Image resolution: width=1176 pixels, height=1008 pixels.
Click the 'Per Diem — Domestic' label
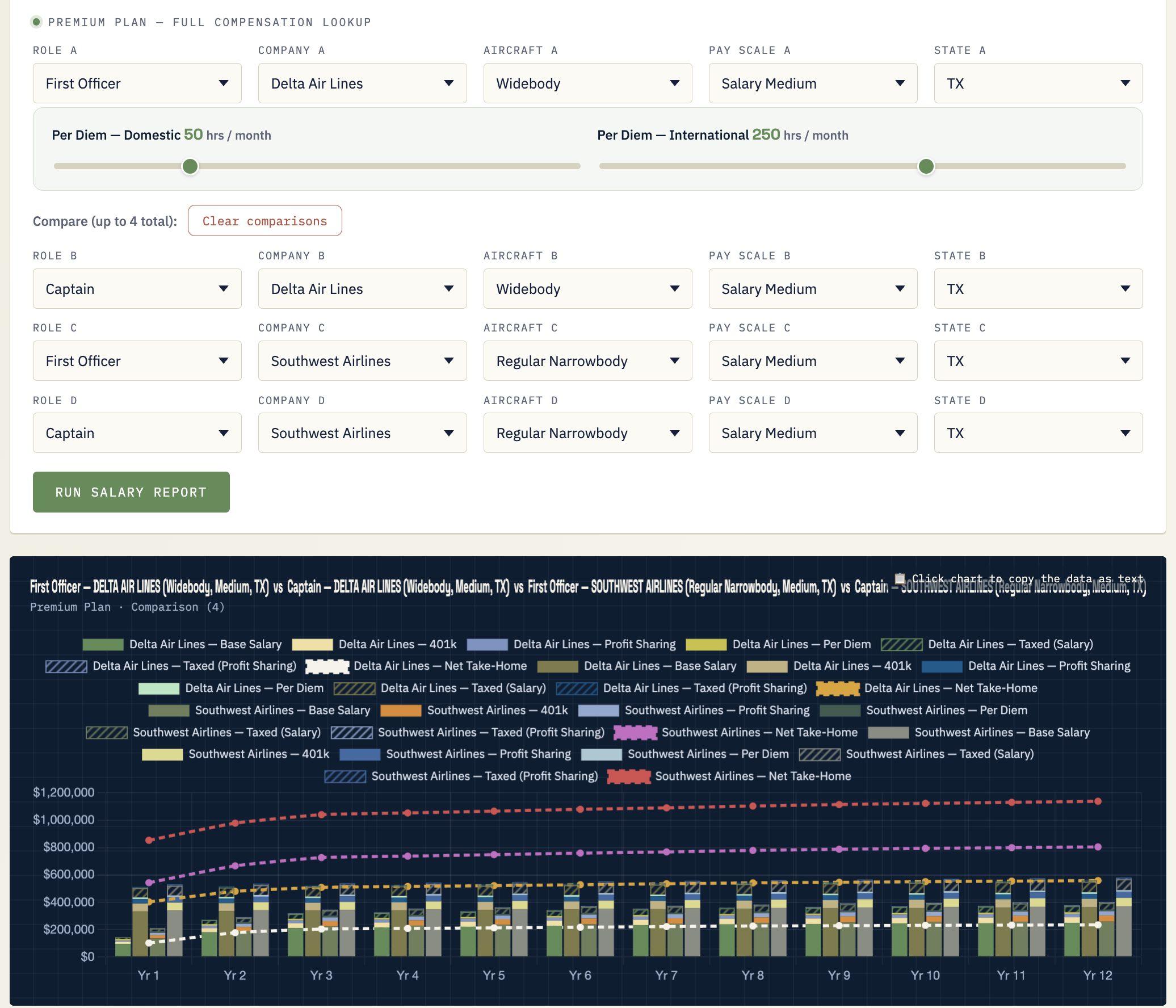(116, 135)
